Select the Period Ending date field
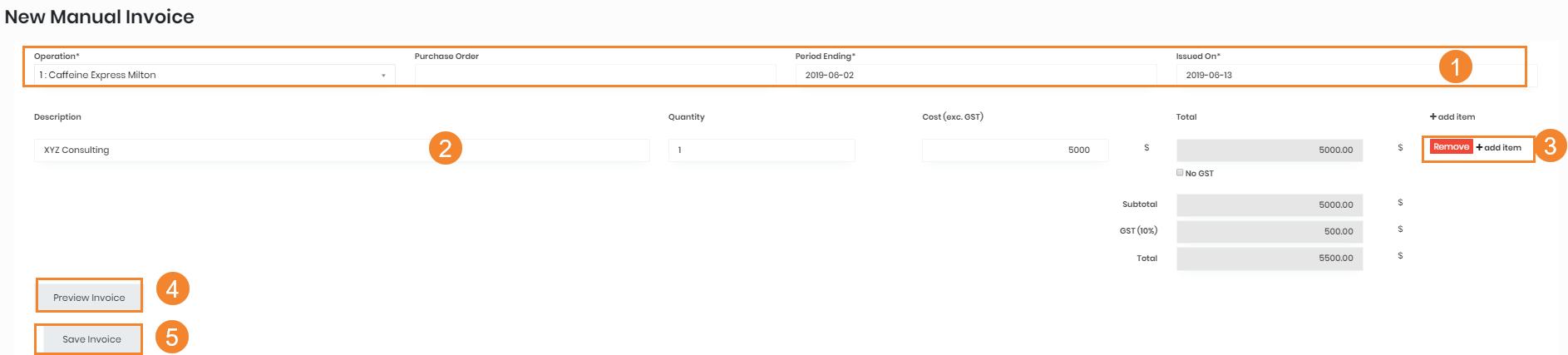Viewport: 1568px width, 355px height. tap(974, 75)
